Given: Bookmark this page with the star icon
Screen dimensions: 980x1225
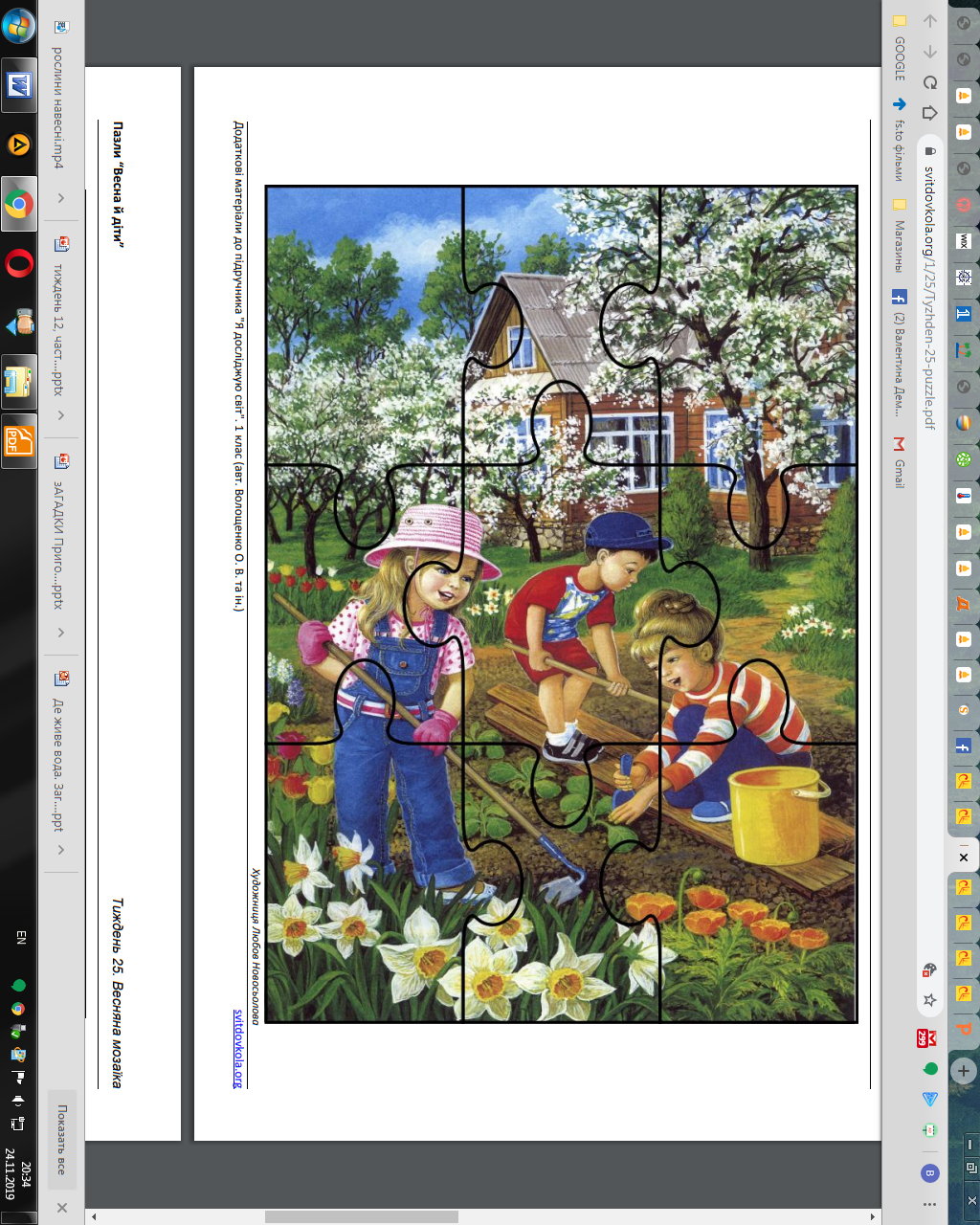Looking at the screenshot, I should pos(929,1000).
